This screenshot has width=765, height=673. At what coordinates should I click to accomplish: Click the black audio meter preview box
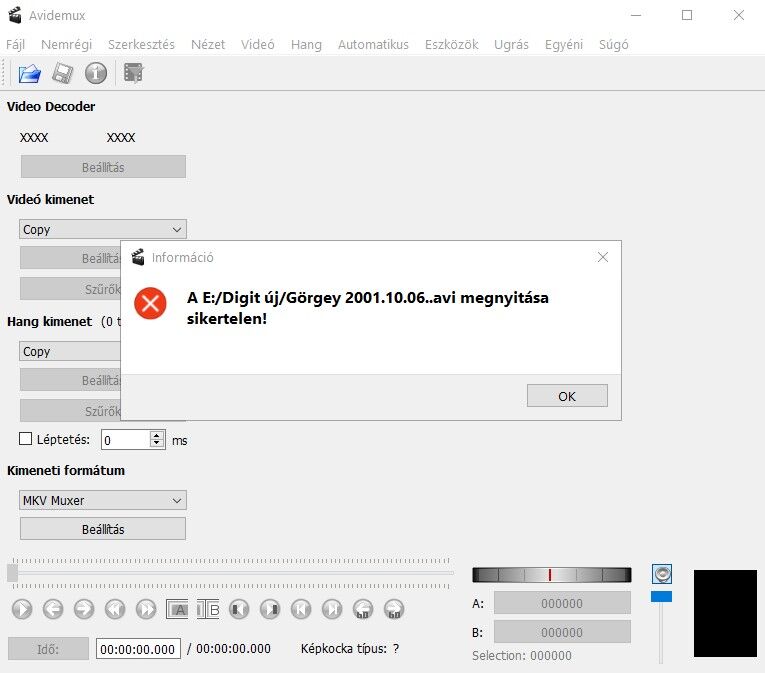(x=725, y=613)
